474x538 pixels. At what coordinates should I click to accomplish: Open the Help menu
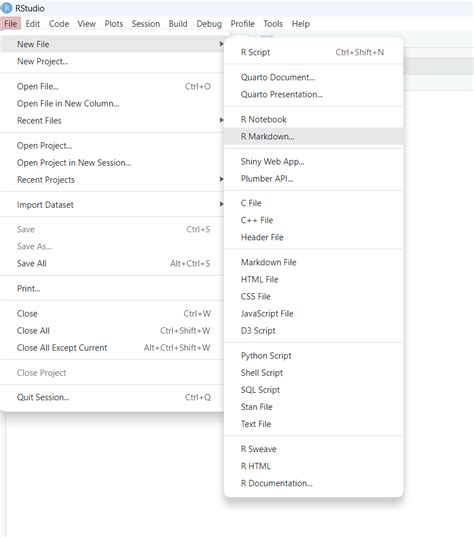301,24
